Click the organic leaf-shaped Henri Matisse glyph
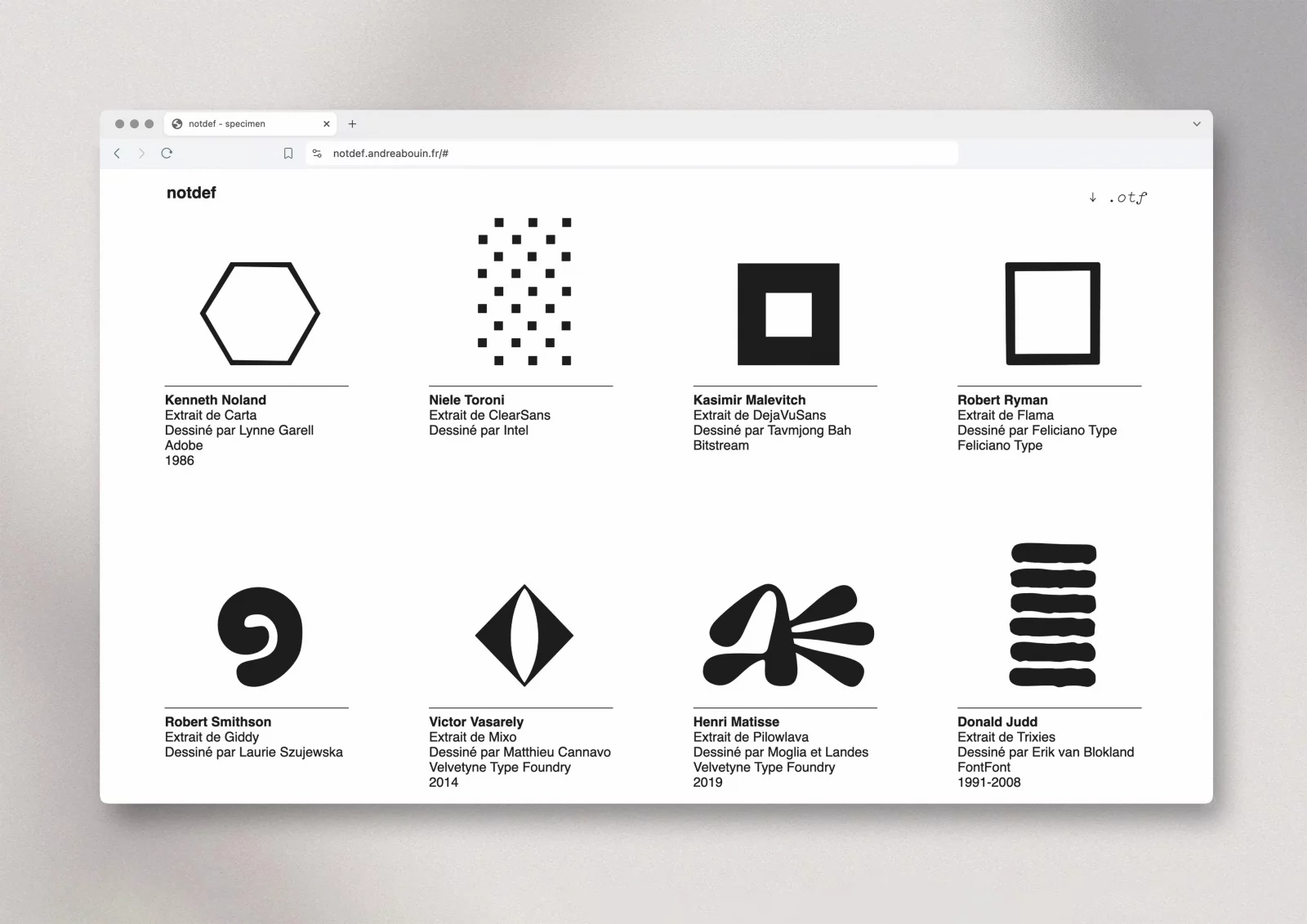 [788, 636]
